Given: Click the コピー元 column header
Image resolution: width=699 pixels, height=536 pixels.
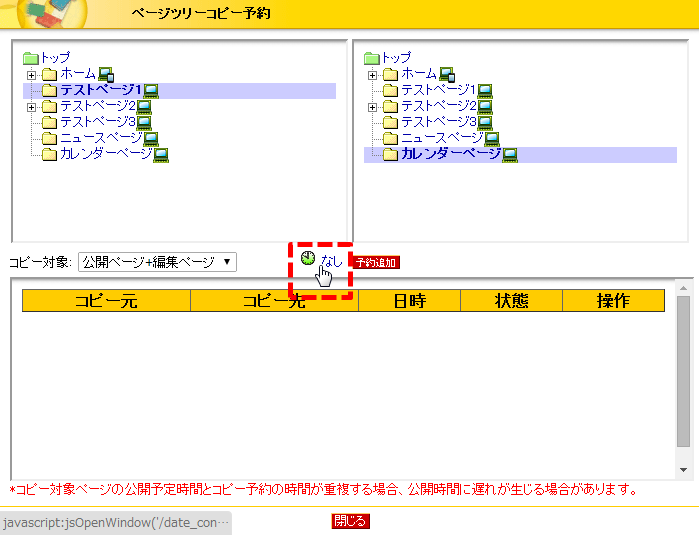Looking at the screenshot, I should [106, 301].
